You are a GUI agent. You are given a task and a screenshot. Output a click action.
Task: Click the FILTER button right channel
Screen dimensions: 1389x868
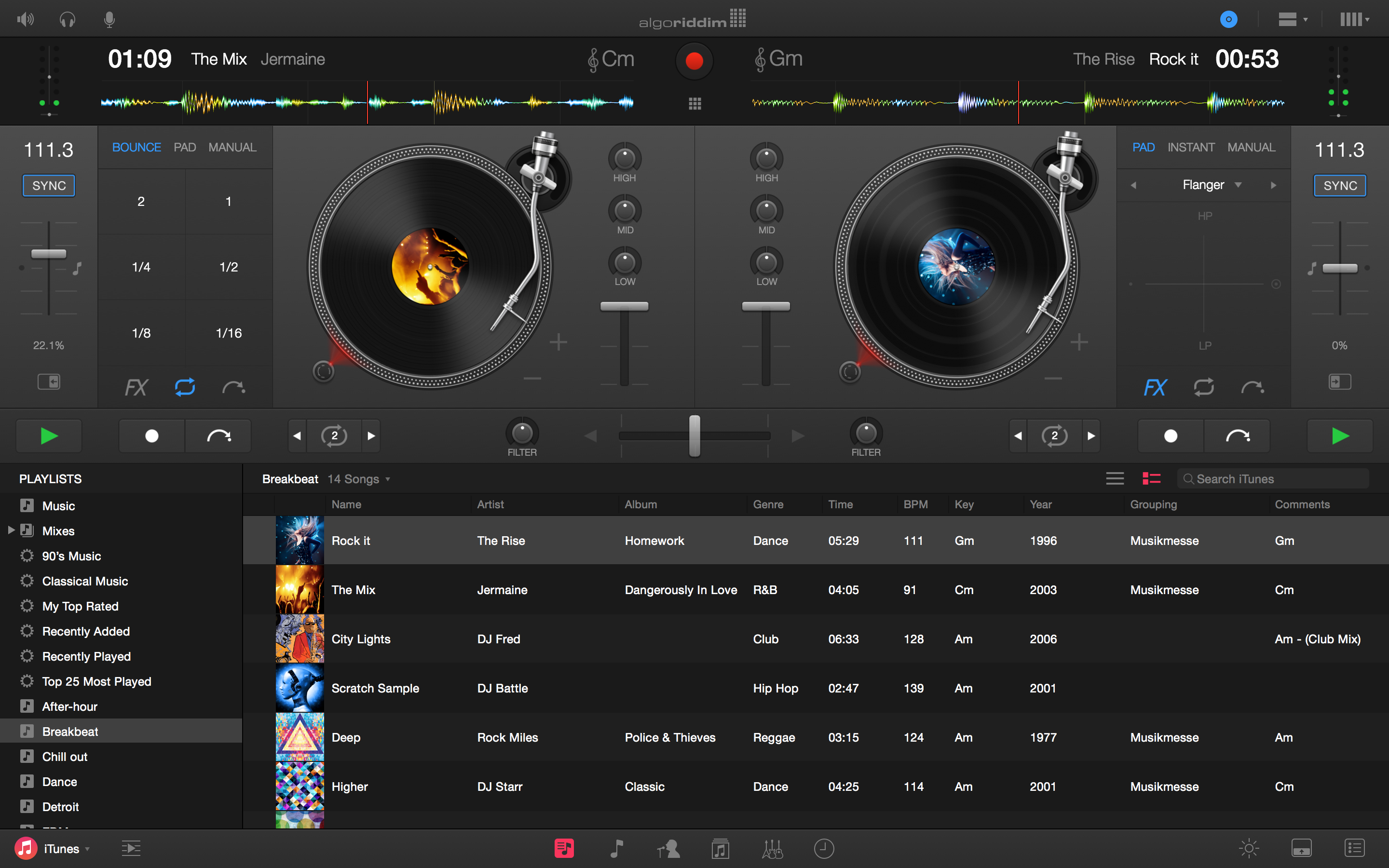pos(860,434)
